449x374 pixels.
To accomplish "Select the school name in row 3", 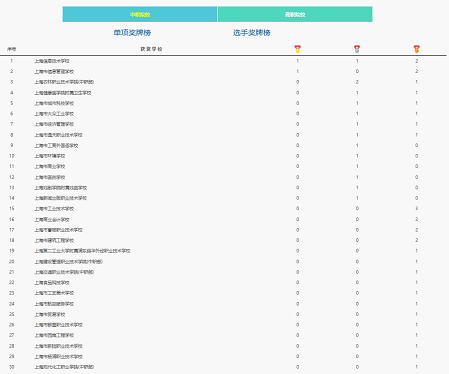I will click(64, 82).
